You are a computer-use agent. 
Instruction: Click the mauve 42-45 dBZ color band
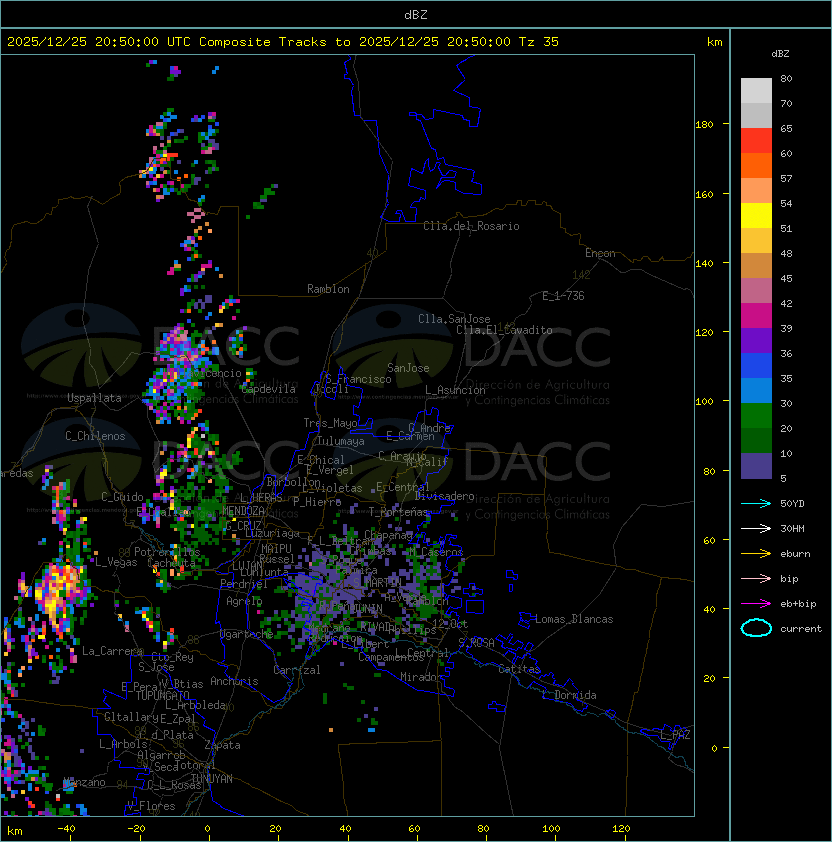pyautogui.click(x=756, y=291)
